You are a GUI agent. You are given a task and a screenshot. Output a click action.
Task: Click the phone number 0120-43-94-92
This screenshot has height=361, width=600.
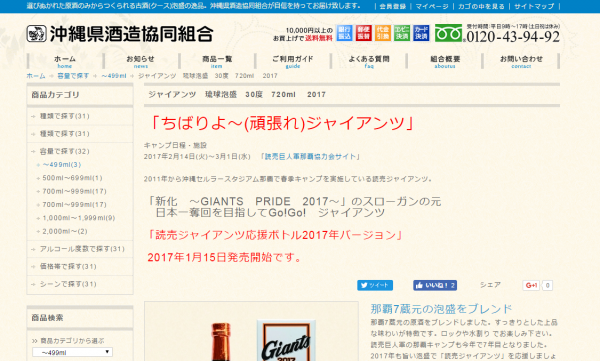[513, 37]
